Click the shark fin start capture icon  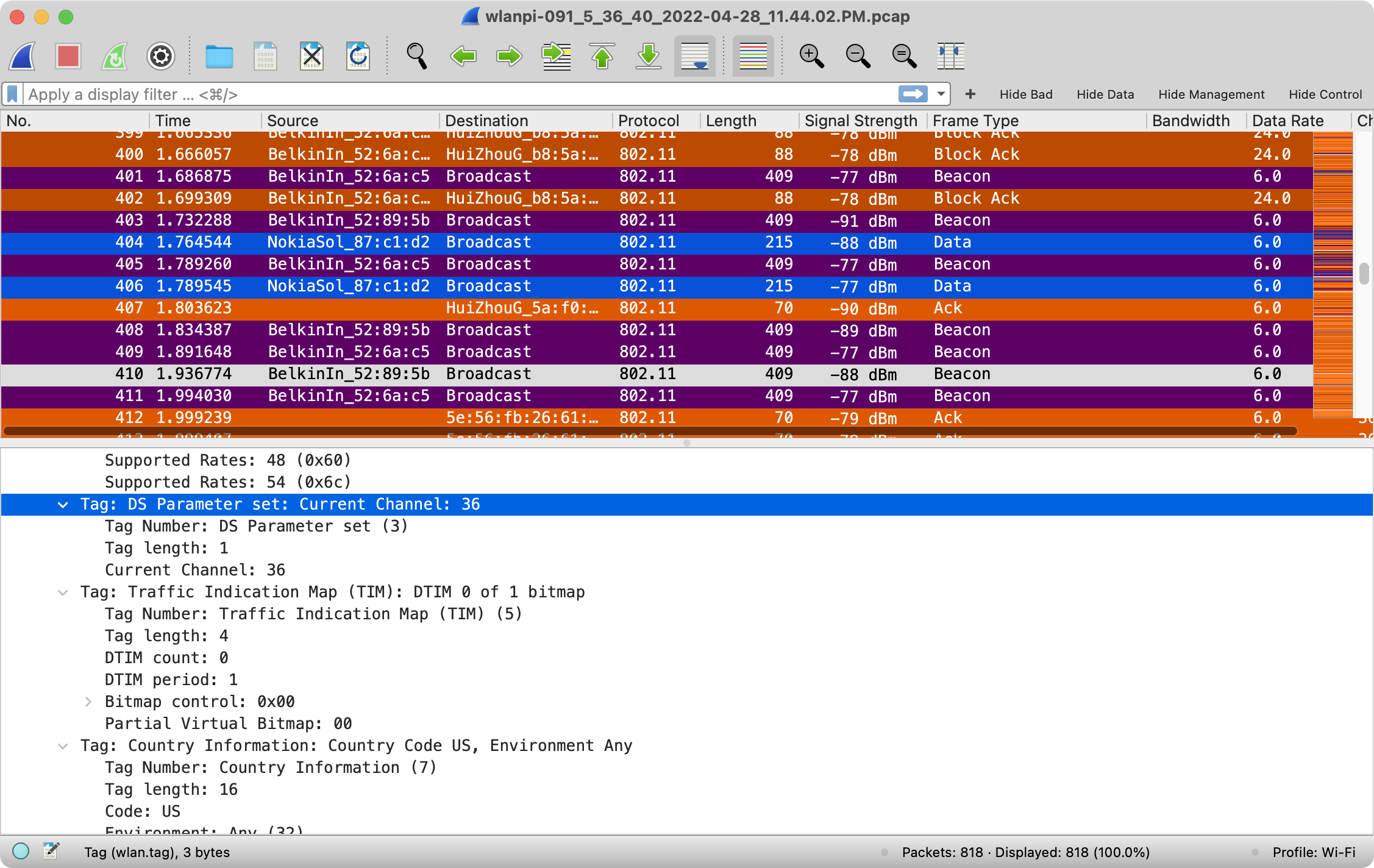tap(23, 56)
